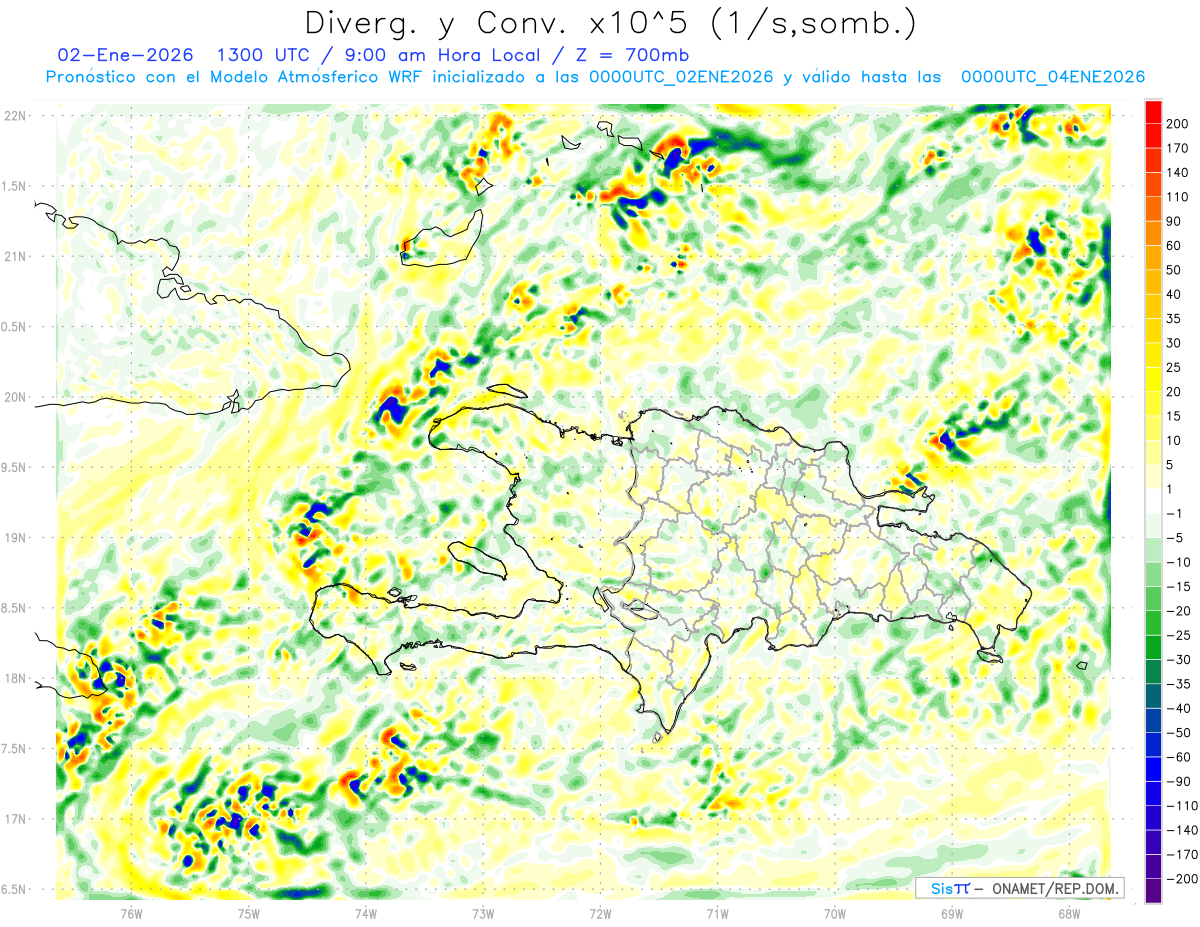1200x927 pixels.
Task: Click the '110' color scale value
Action: coord(1178,197)
